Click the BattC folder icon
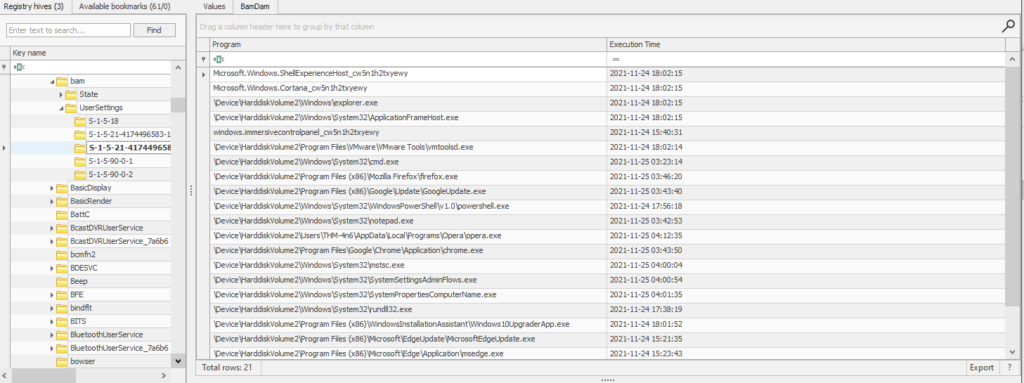The height and width of the screenshot is (383, 1024). (62, 215)
